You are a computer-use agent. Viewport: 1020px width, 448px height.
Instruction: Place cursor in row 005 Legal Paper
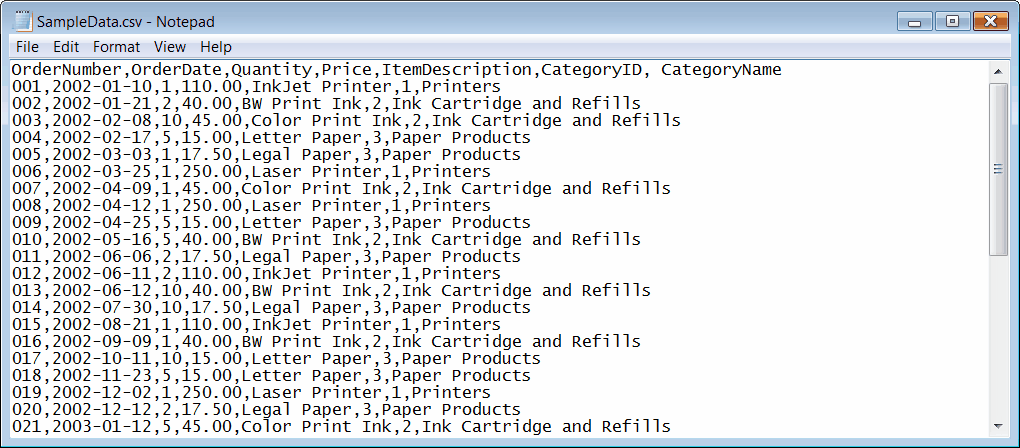coord(266,154)
